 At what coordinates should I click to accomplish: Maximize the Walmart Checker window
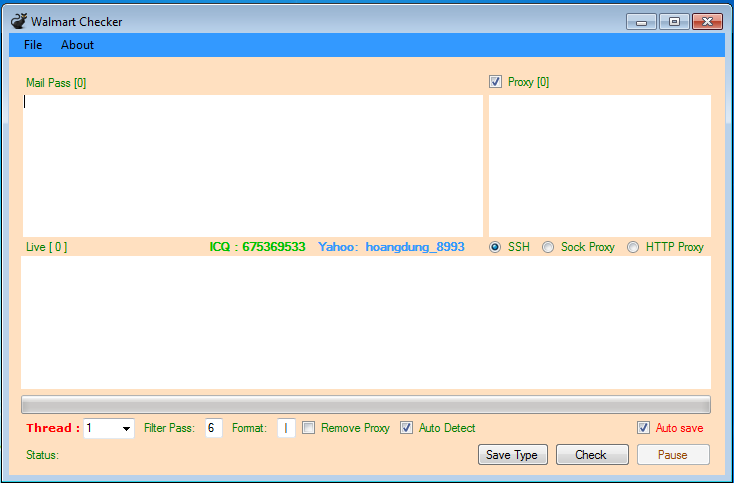tap(674, 22)
